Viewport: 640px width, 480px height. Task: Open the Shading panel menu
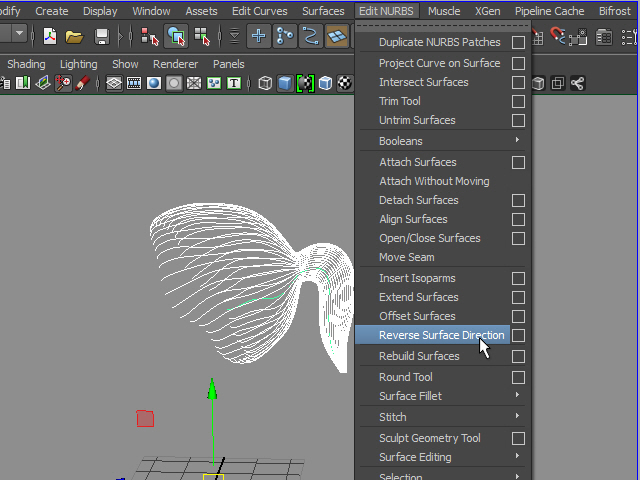[x=26, y=64]
